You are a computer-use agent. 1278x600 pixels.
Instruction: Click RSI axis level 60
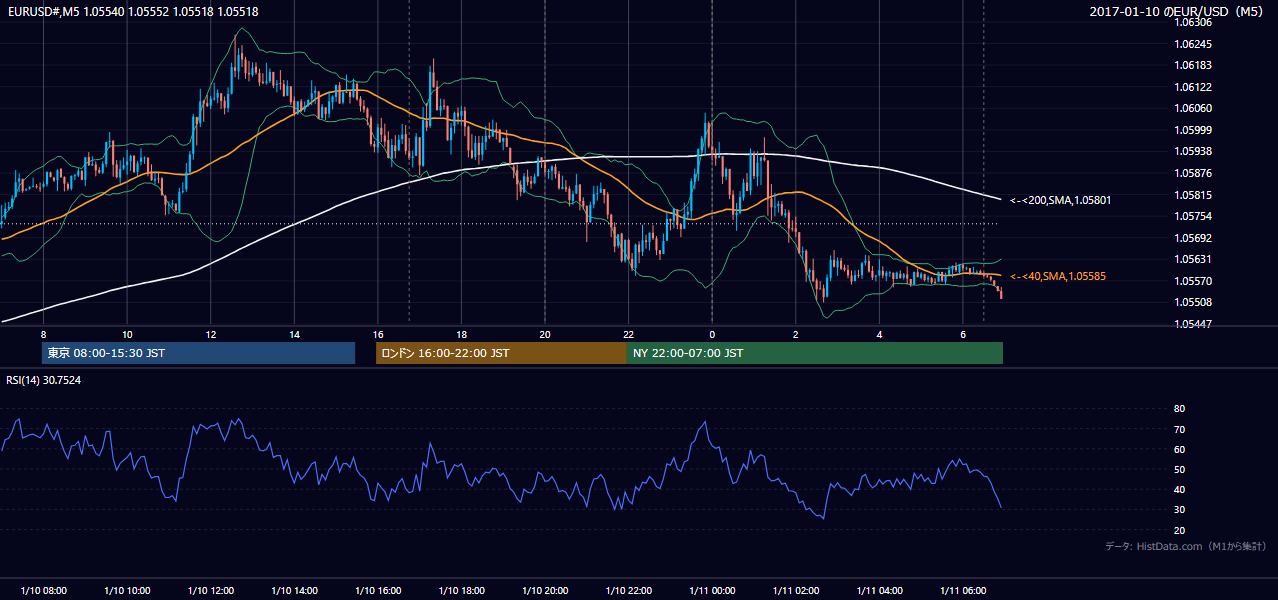click(1179, 449)
